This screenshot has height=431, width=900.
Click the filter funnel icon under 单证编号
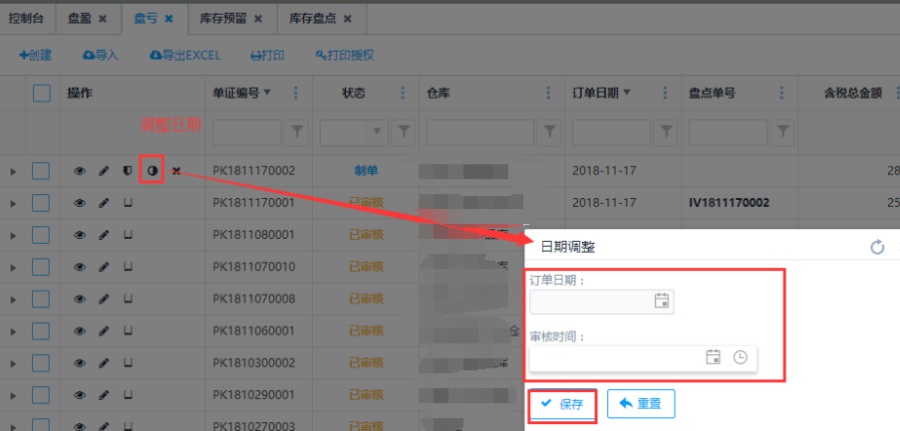297,131
